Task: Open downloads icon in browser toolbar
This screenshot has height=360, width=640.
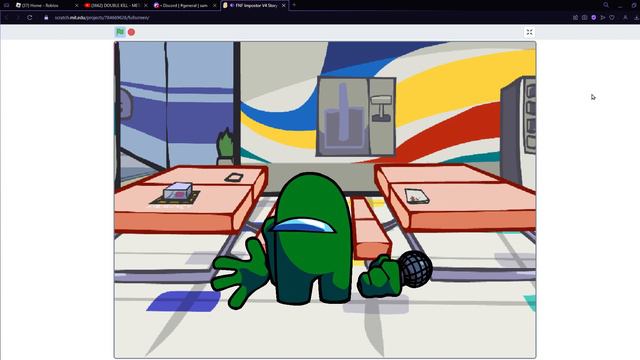Action: point(636,18)
